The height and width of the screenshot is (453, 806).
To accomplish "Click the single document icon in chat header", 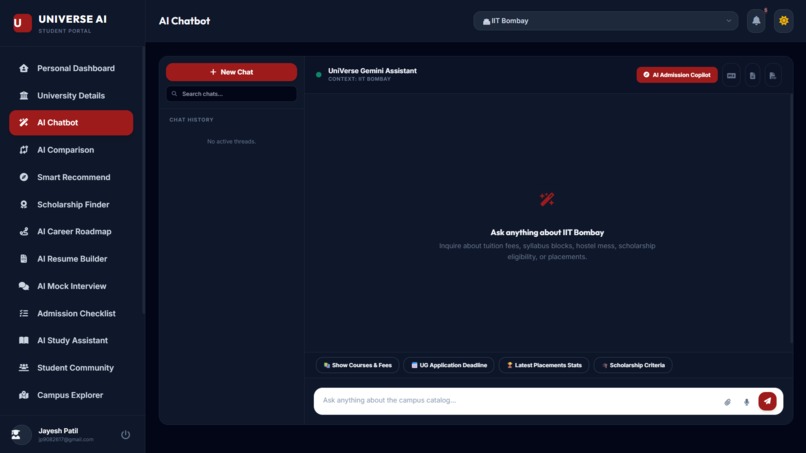I will pyautogui.click(x=752, y=76).
